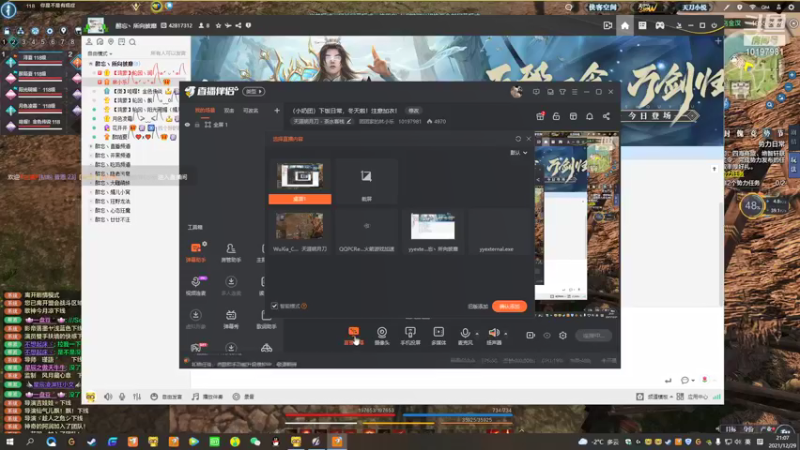Toggle preview eye icon near settings gear
This screenshot has width=800, height=450.
(x=546, y=335)
